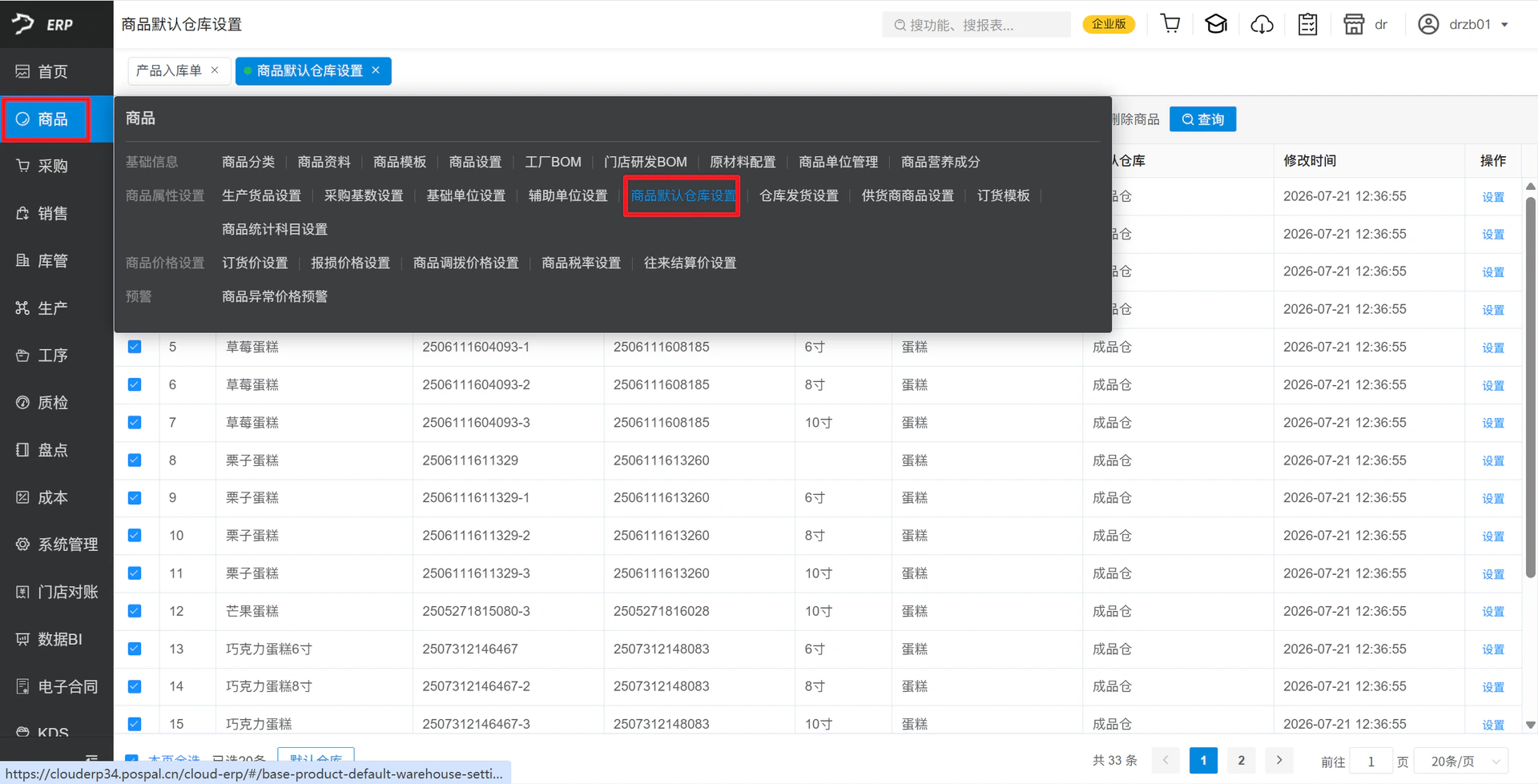Image resolution: width=1538 pixels, height=784 pixels.
Task: Click 设置 link for row 8
Action: point(1492,460)
